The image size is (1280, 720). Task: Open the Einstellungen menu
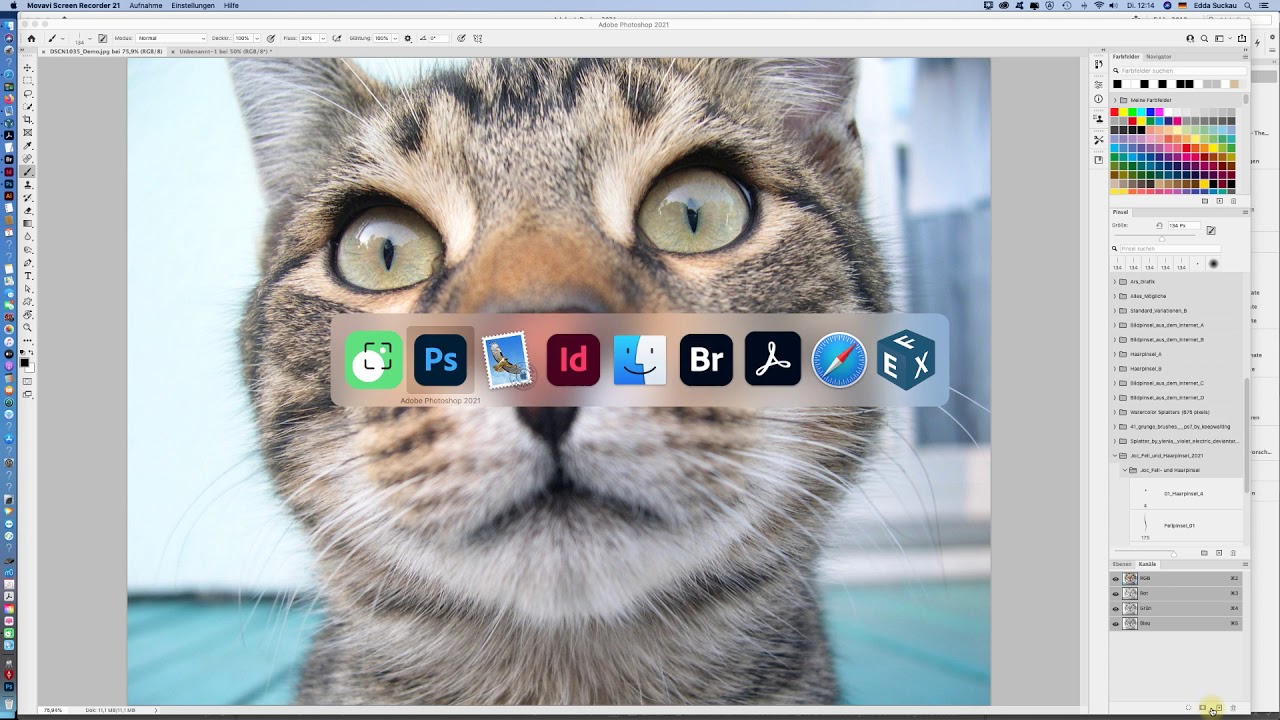point(193,5)
